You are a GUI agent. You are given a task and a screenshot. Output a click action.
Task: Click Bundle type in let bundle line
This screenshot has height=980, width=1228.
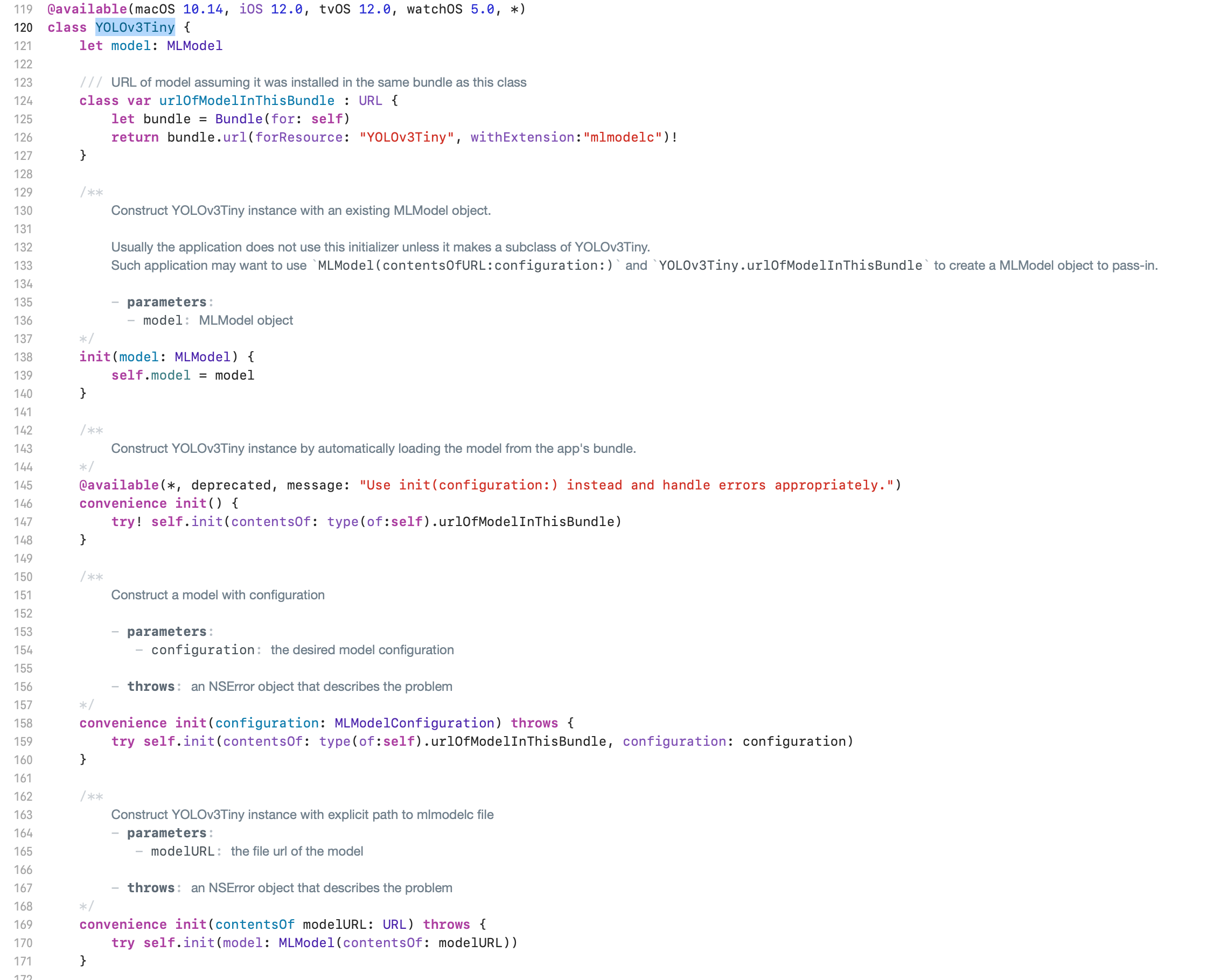pyautogui.click(x=238, y=119)
